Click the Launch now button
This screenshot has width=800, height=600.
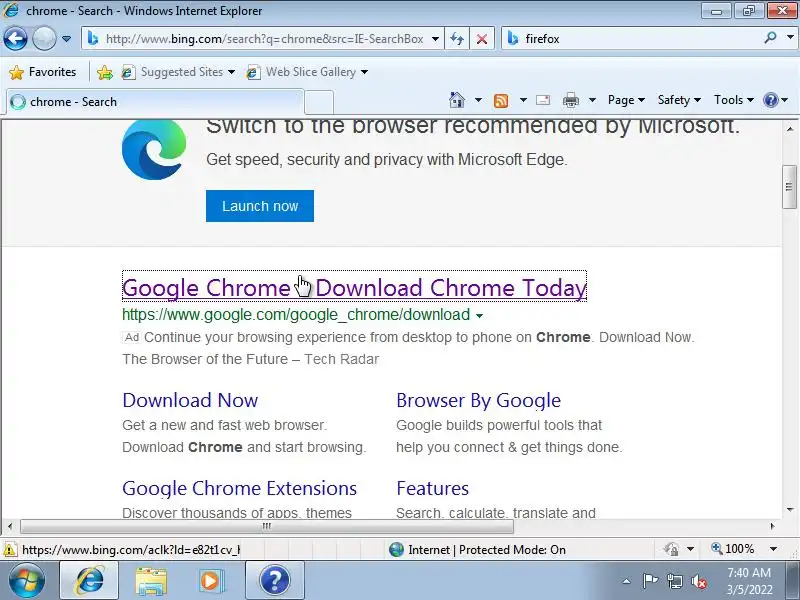pyautogui.click(x=260, y=206)
